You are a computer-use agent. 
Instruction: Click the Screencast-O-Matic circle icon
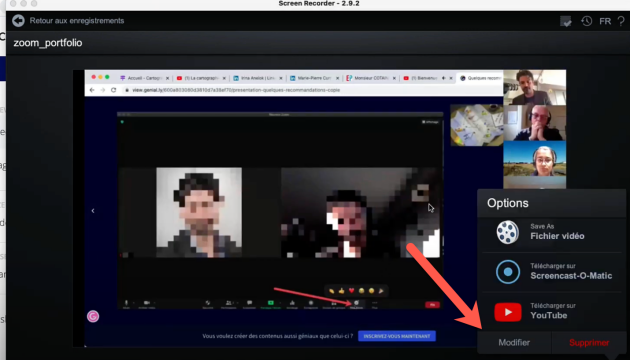[x=507, y=272]
